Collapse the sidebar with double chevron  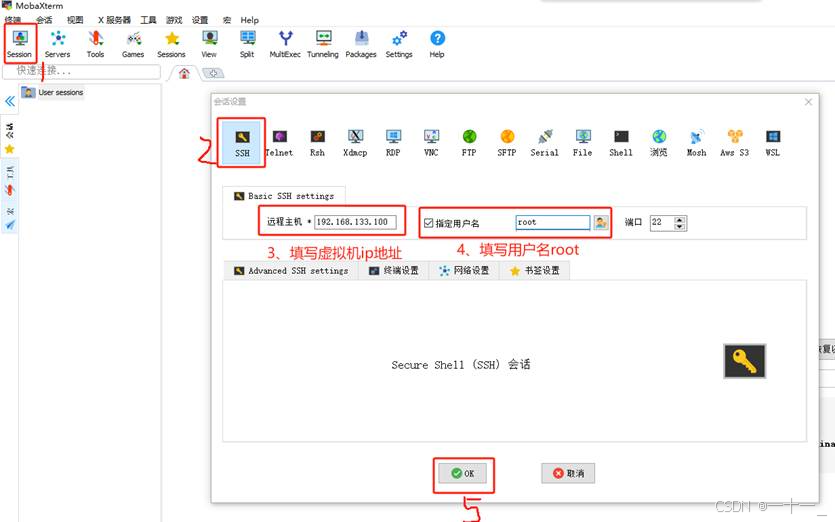coord(10,101)
